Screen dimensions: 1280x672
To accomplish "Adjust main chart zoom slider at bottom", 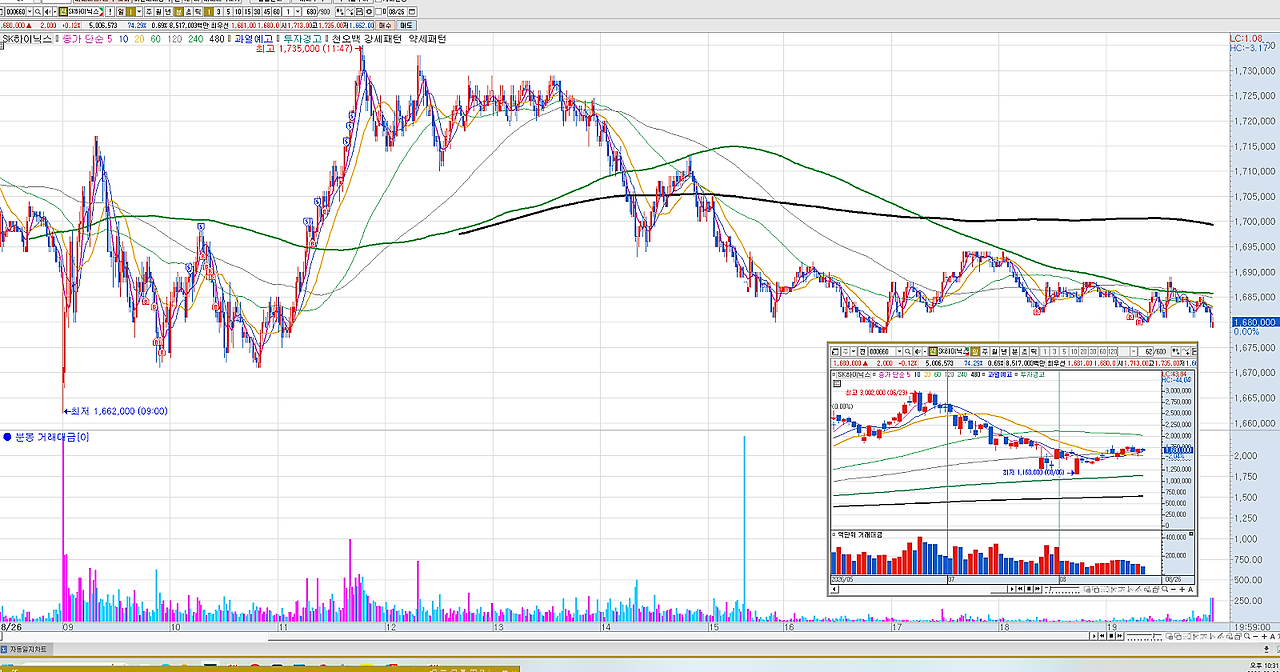I will [1144, 636].
